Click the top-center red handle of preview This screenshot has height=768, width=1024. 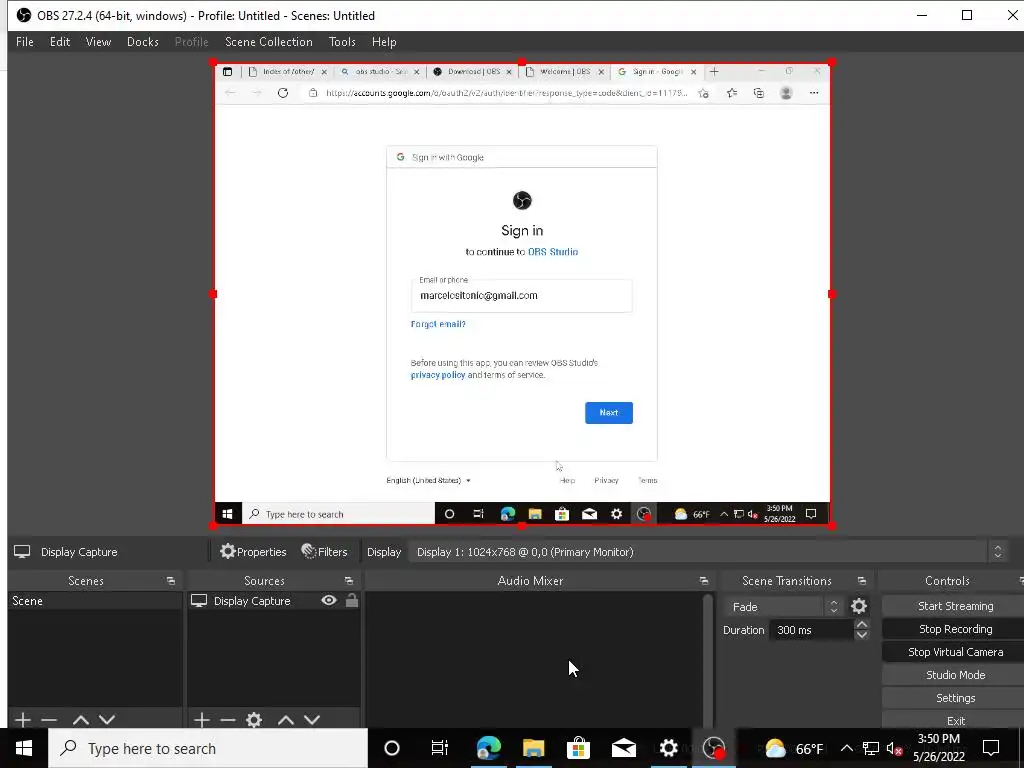[522, 63]
